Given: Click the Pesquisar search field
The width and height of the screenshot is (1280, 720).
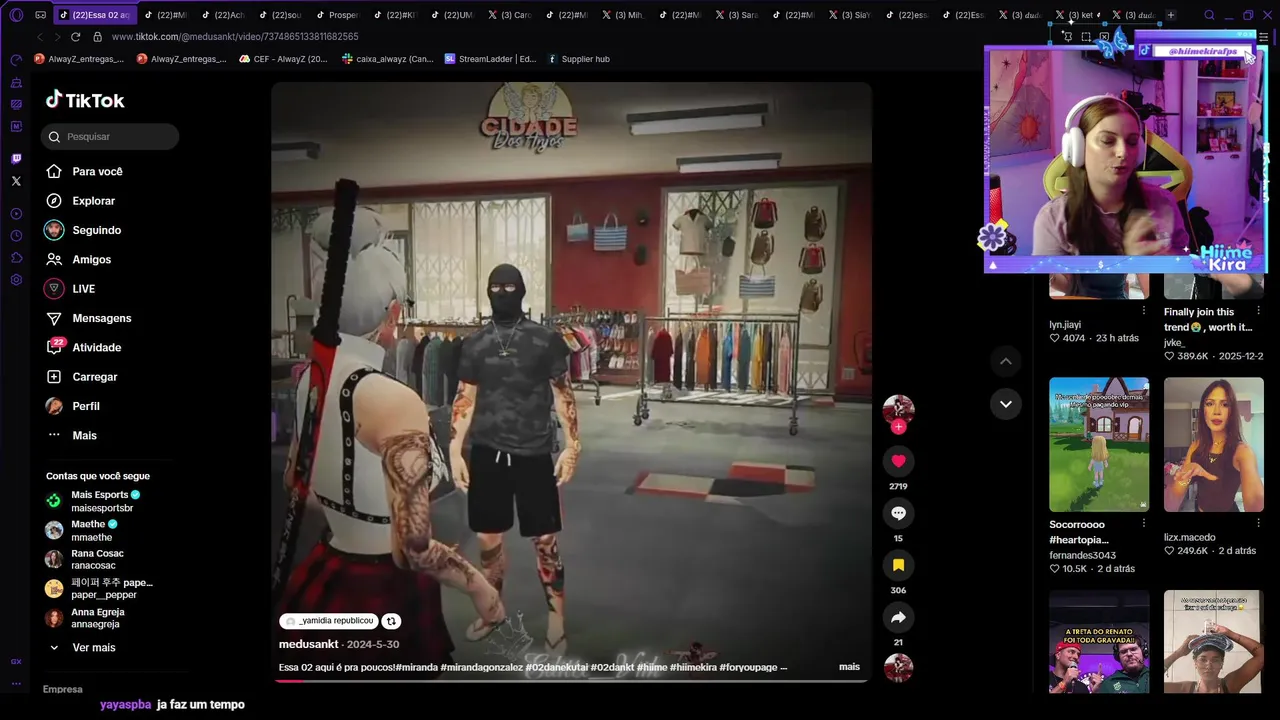Looking at the screenshot, I should click(110, 137).
